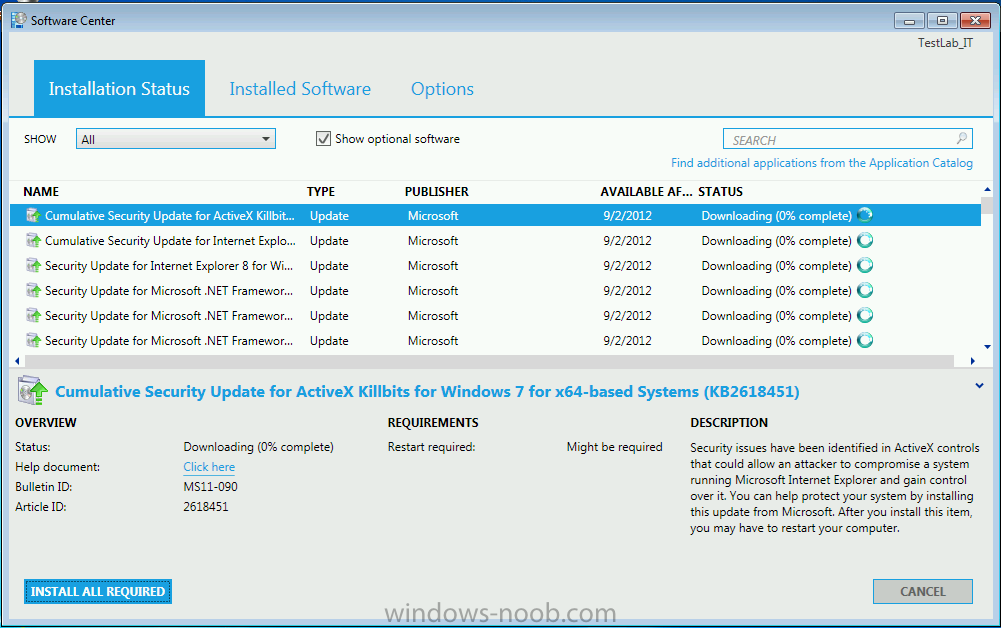1001x628 pixels.
Task: Click INSTALL ALL REQUIRED button
Action: coord(98,592)
